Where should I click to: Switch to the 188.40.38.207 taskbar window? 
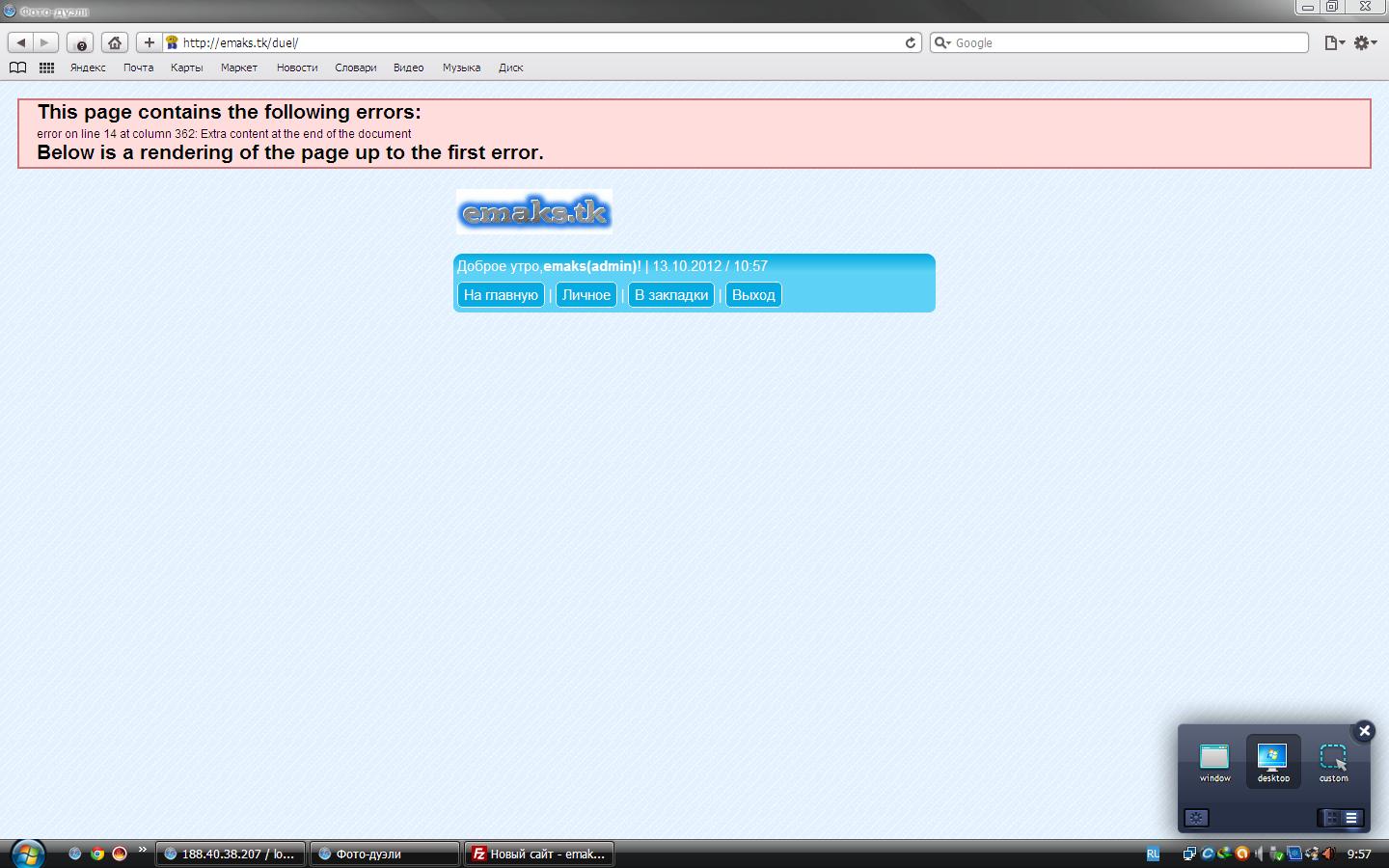[x=231, y=854]
